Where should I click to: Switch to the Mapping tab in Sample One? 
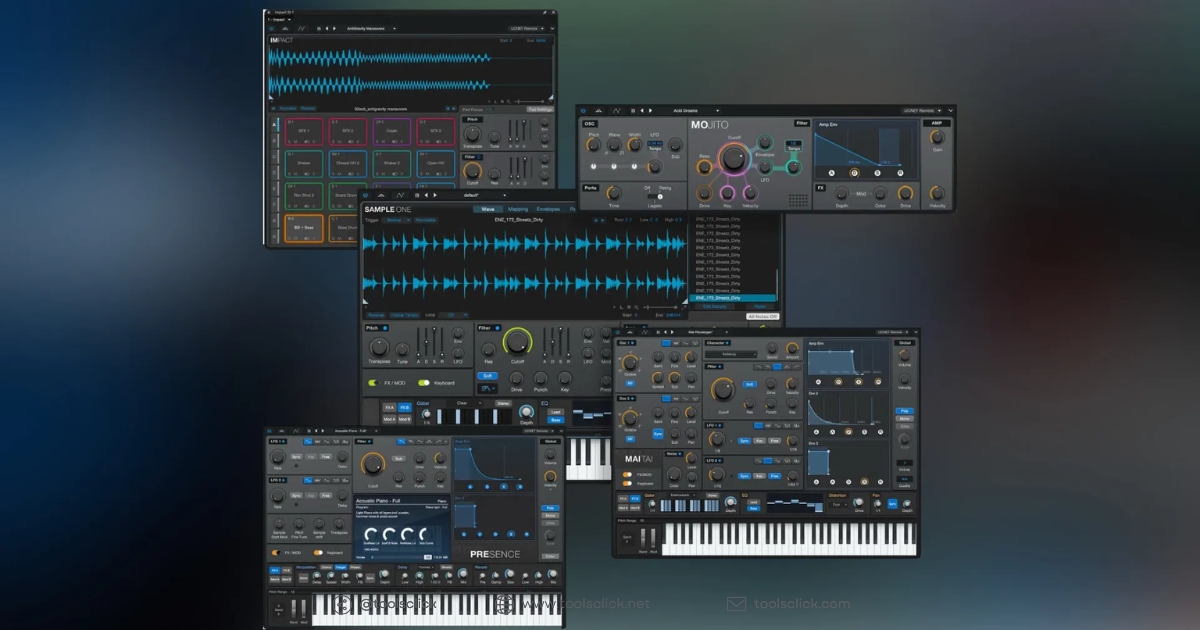tap(518, 209)
